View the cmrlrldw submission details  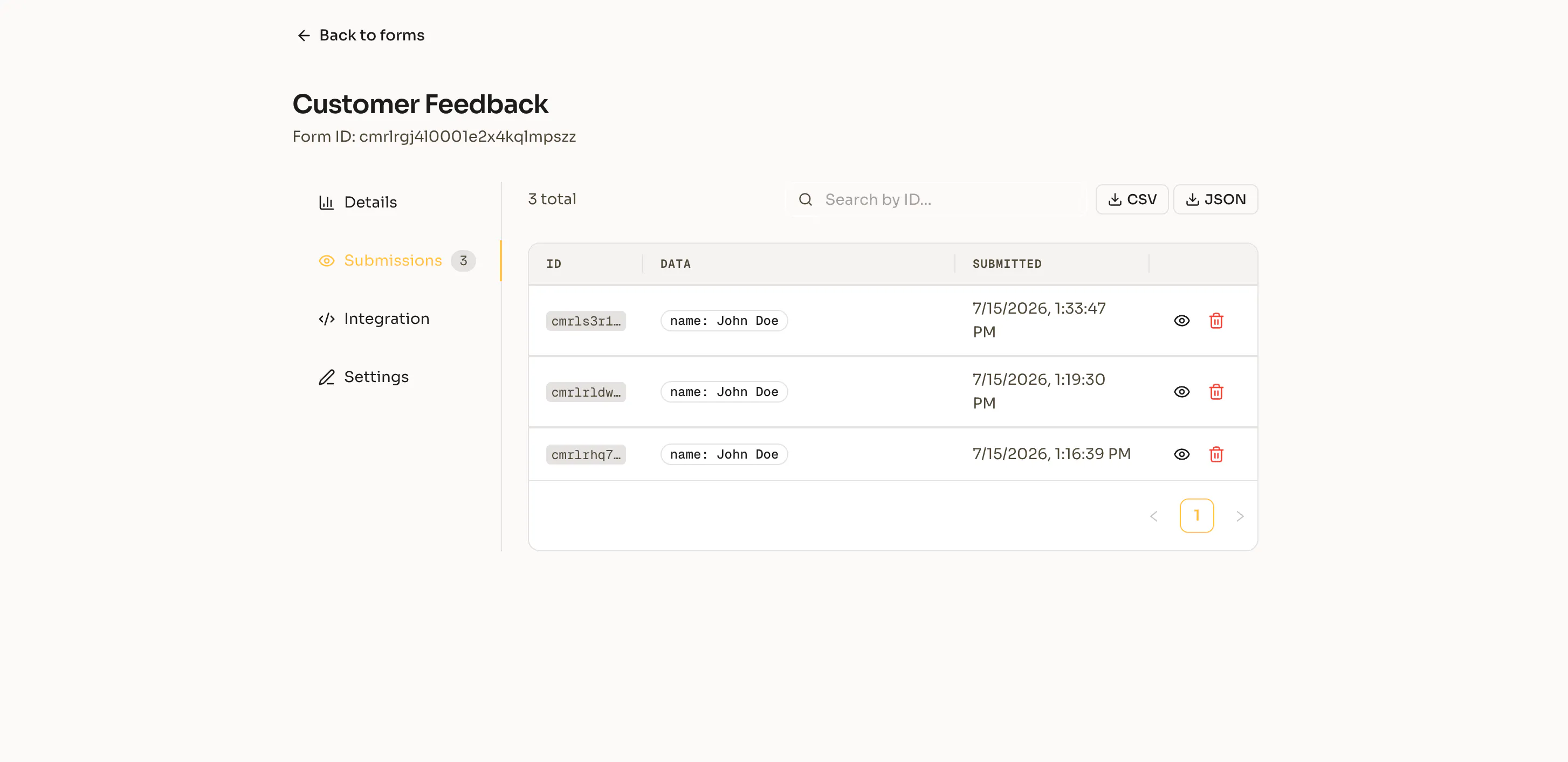pos(1181,392)
